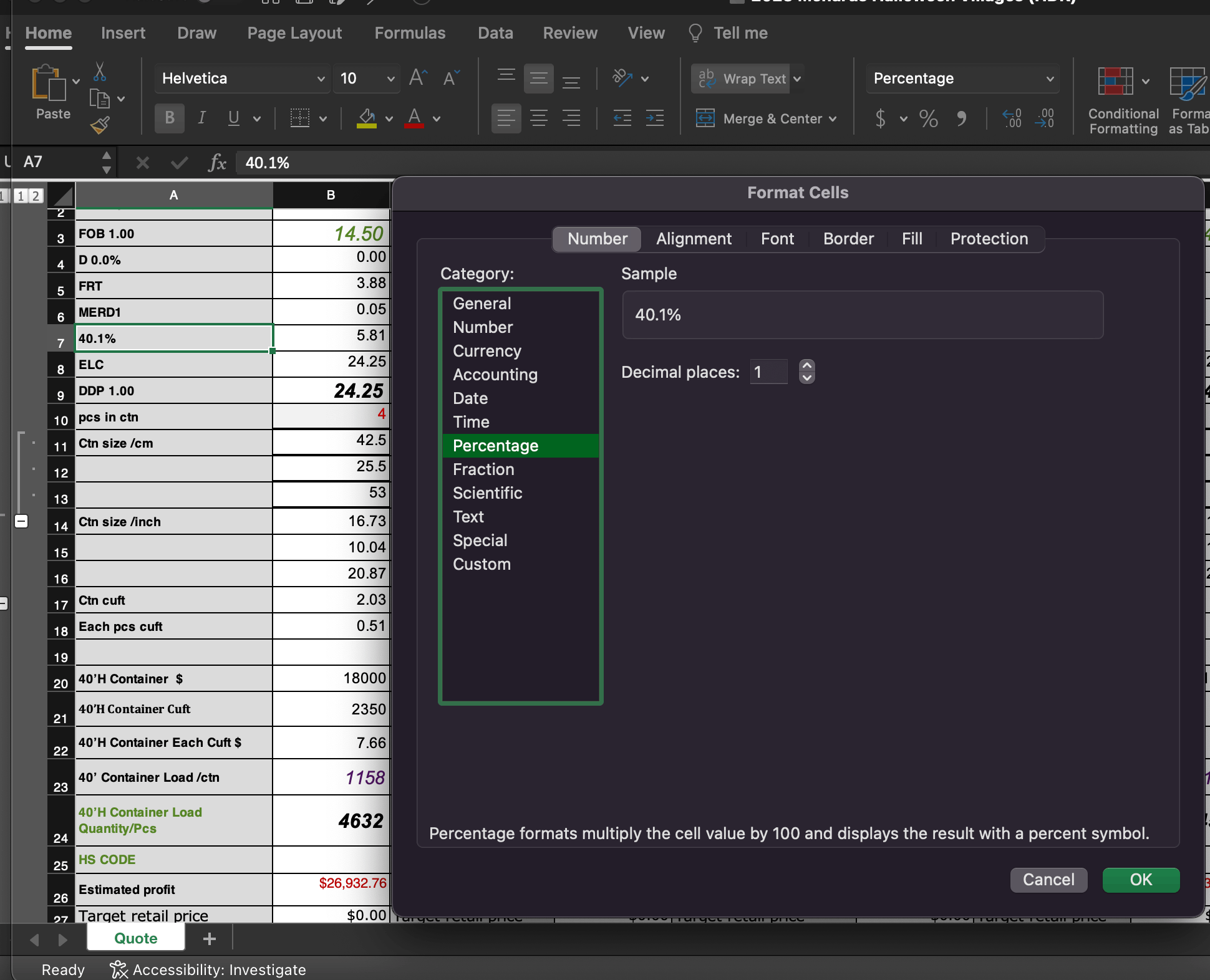Open the Formulas ribbon tab
The height and width of the screenshot is (980, 1210).
click(410, 33)
